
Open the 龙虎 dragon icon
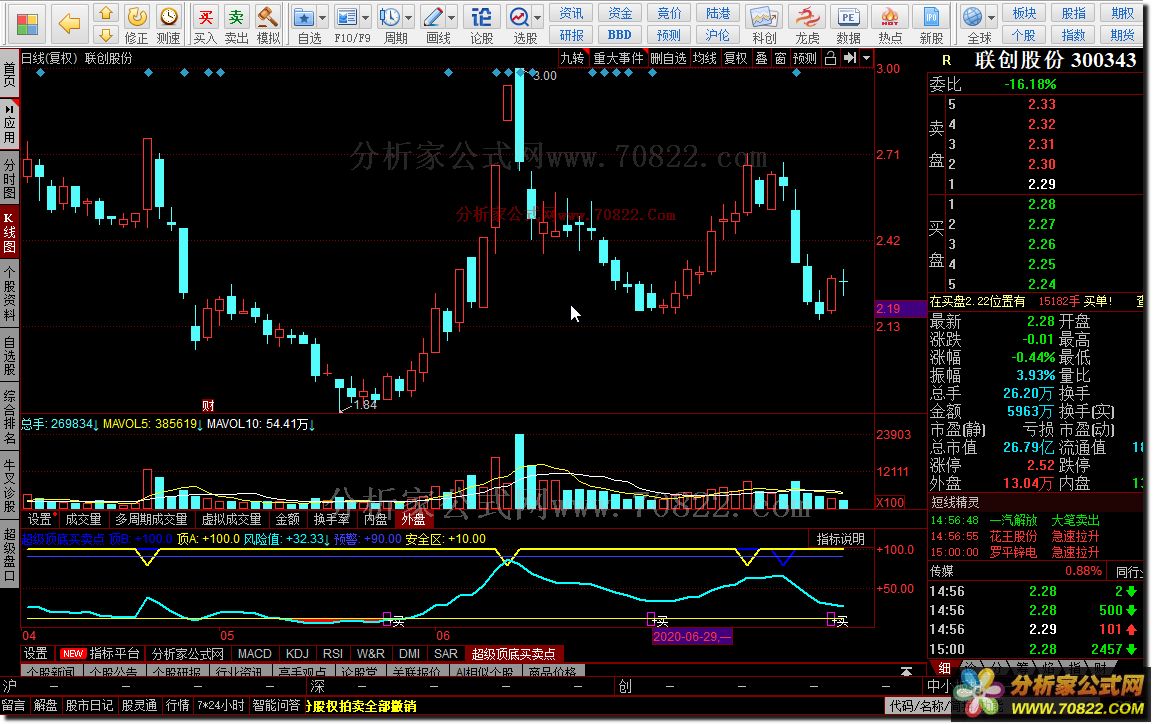click(x=807, y=16)
